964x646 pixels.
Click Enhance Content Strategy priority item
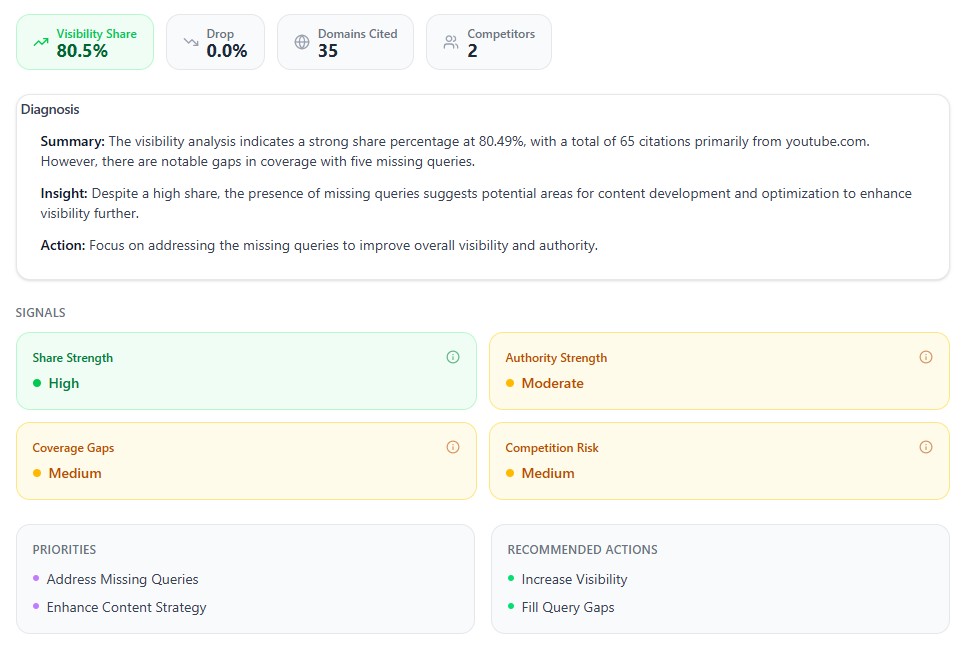point(127,607)
